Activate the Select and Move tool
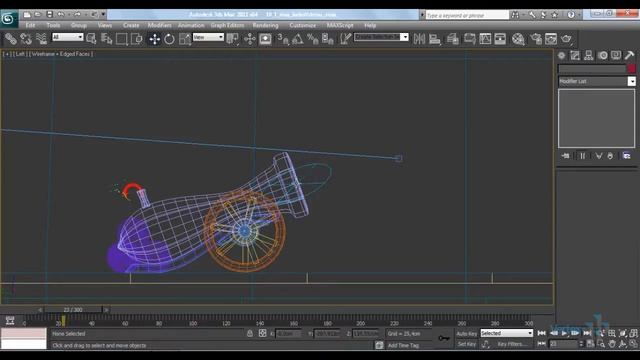This screenshot has height=360, width=640. pos(154,39)
